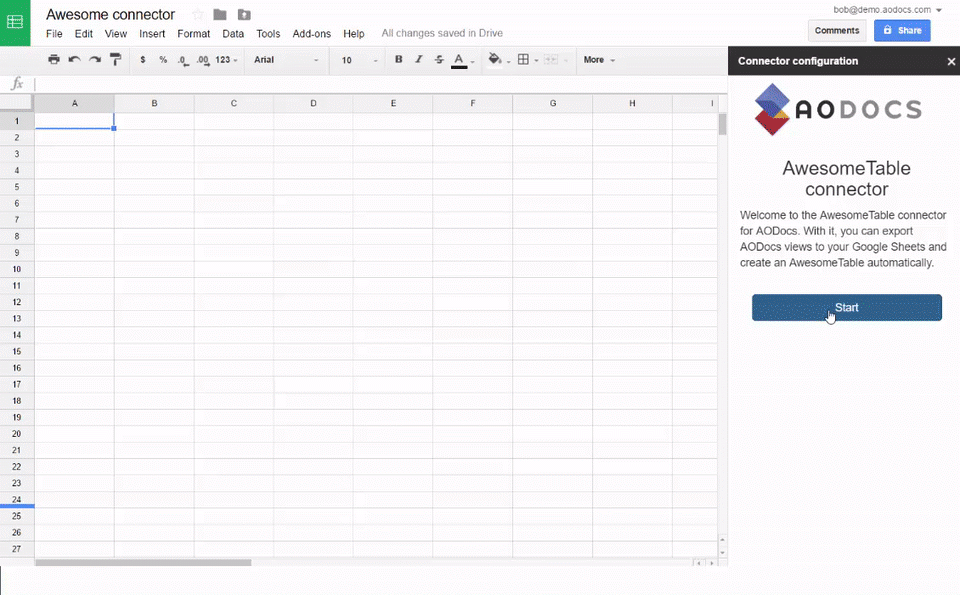Click the merge cells icon
This screenshot has width=960, height=595.
click(x=551, y=59)
